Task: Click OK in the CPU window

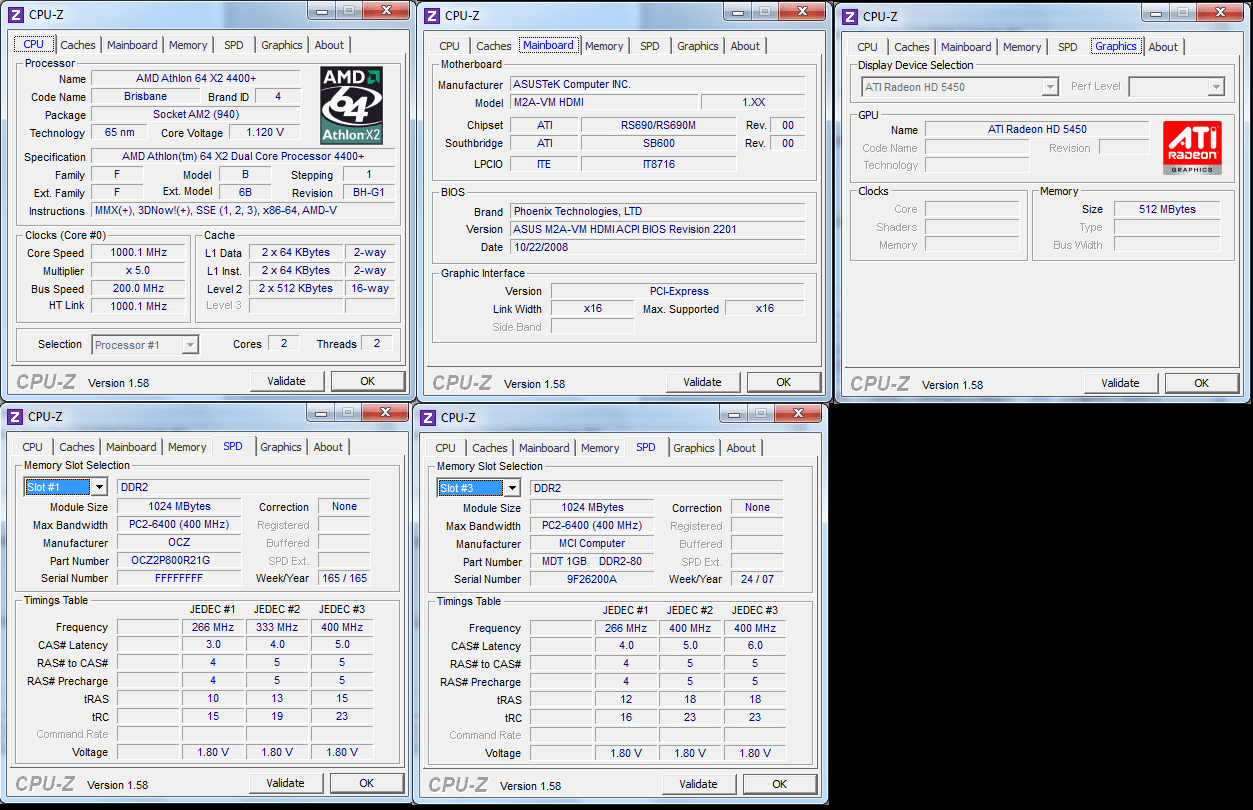Action: [367, 381]
